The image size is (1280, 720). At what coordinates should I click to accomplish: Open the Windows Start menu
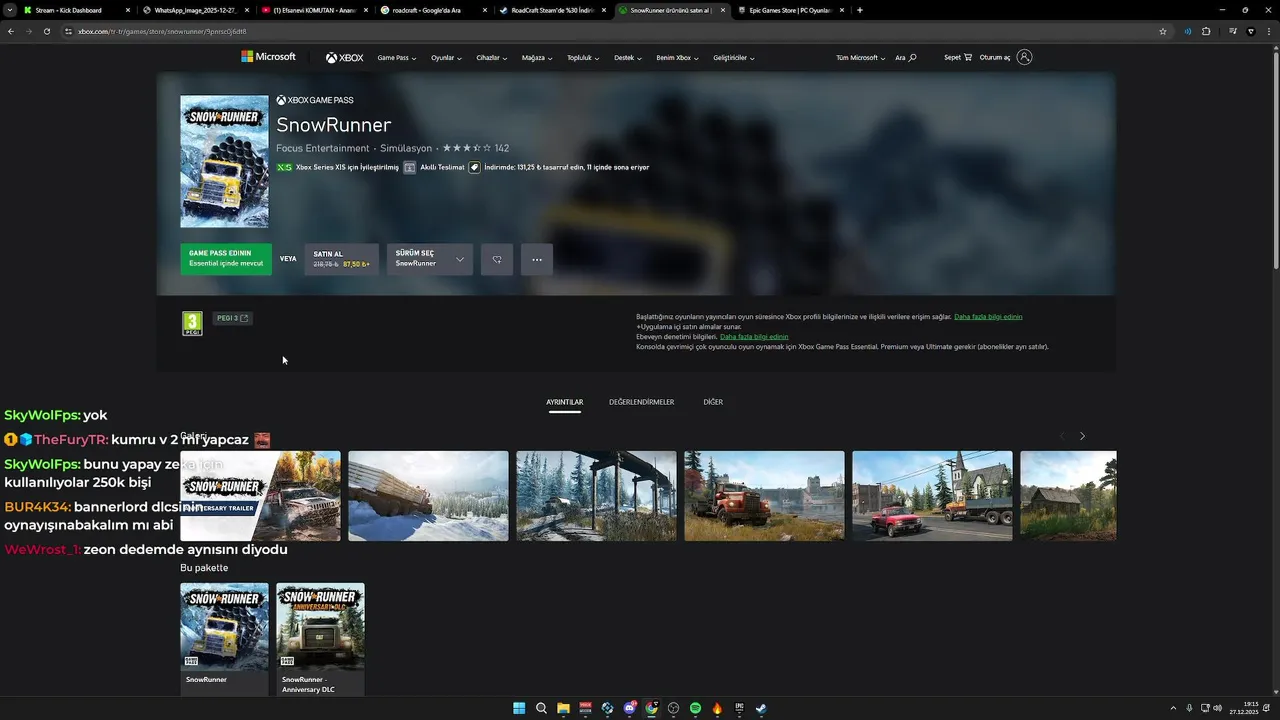coord(519,708)
